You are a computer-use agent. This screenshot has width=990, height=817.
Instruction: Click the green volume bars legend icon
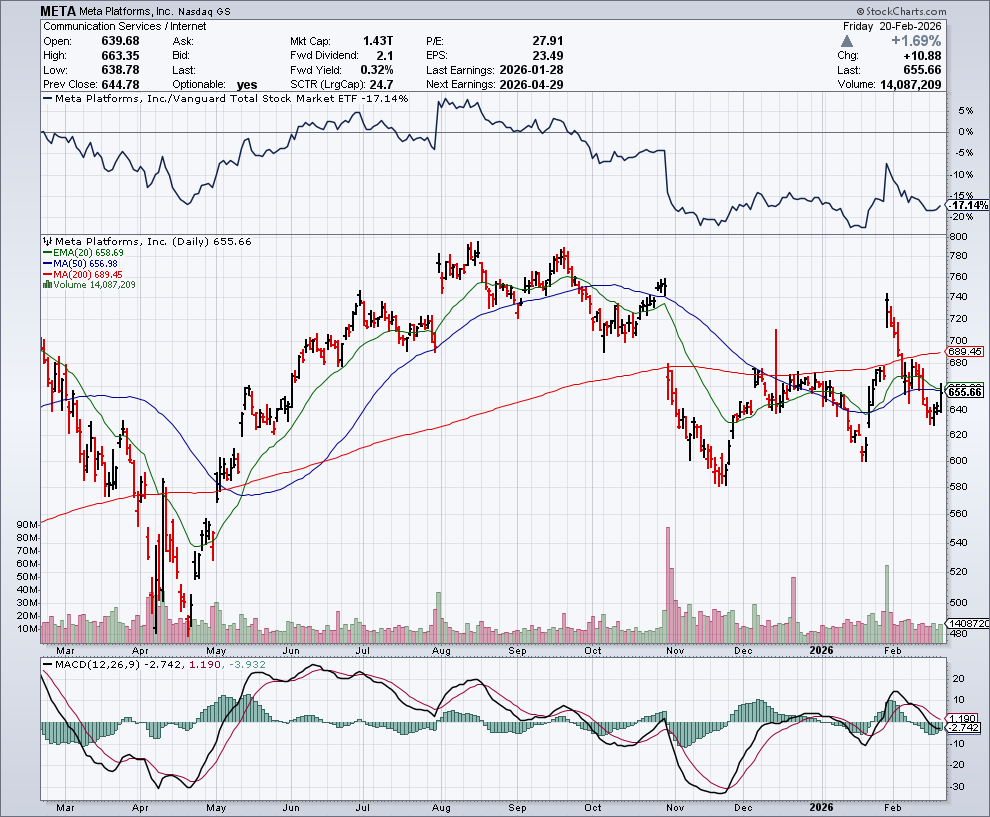point(46,285)
